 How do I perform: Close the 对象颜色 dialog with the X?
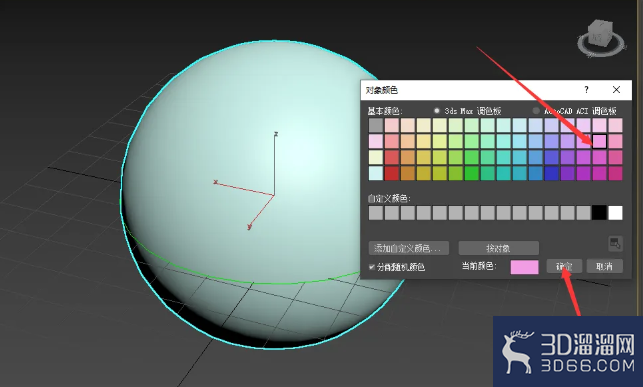click(x=616, y=90)
